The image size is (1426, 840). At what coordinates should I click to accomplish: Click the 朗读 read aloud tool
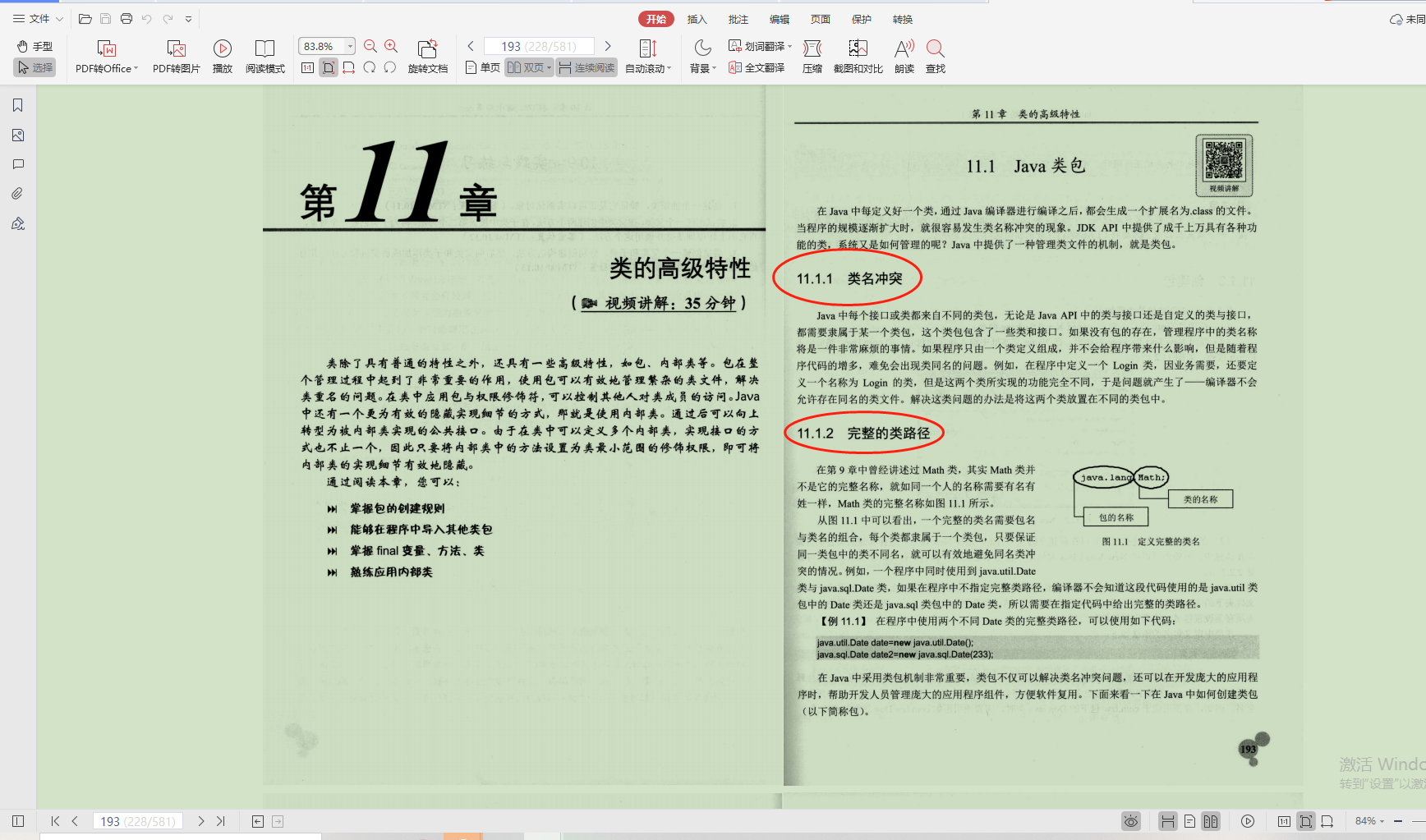(x=904, y=57)
